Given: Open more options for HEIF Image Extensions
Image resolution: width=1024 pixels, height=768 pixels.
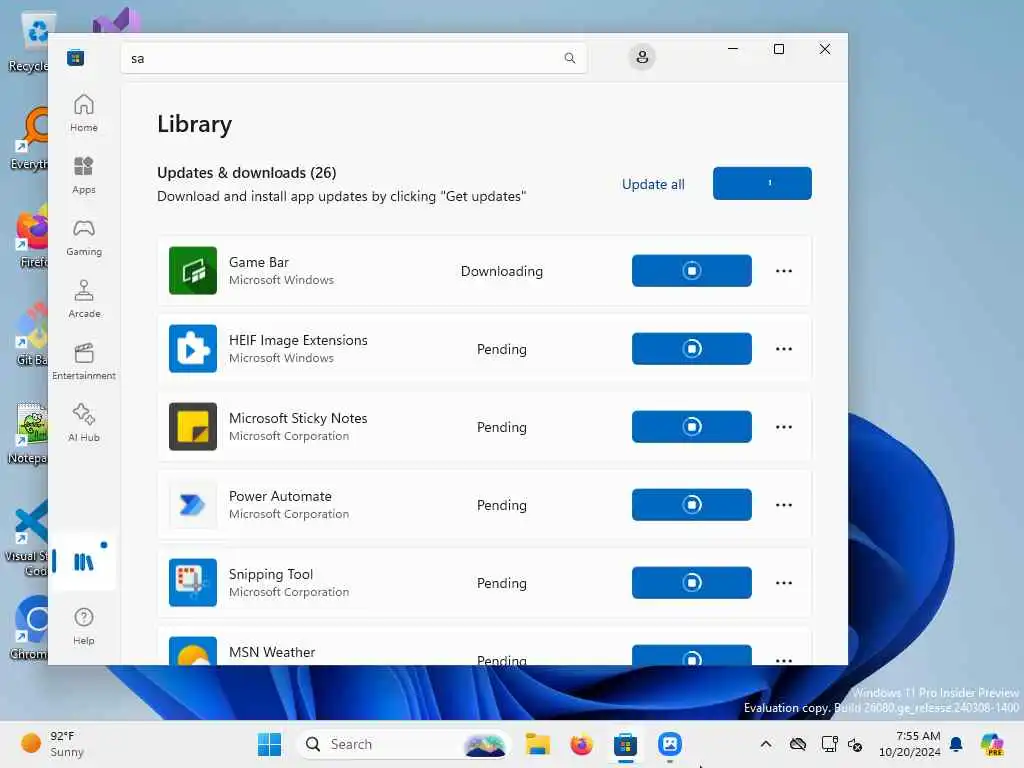Looking at the screenshot, I should [x=784, y=349].
